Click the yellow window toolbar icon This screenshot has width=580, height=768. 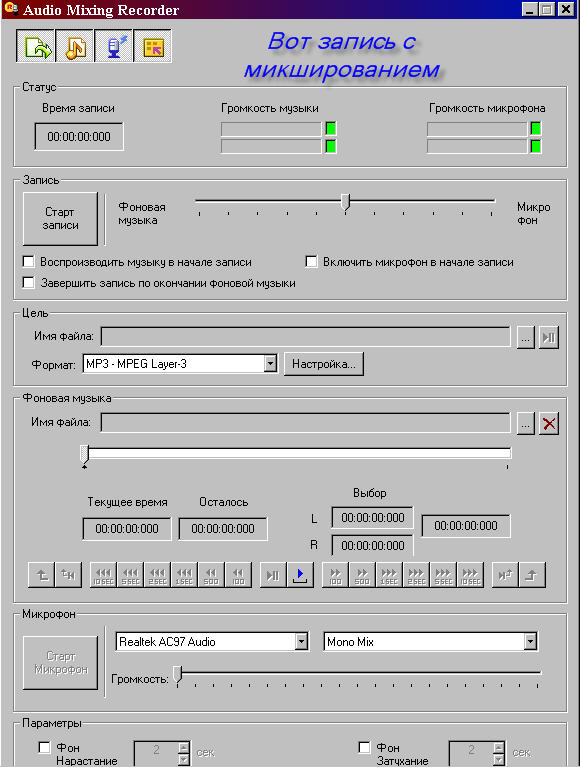pos(153,46)
